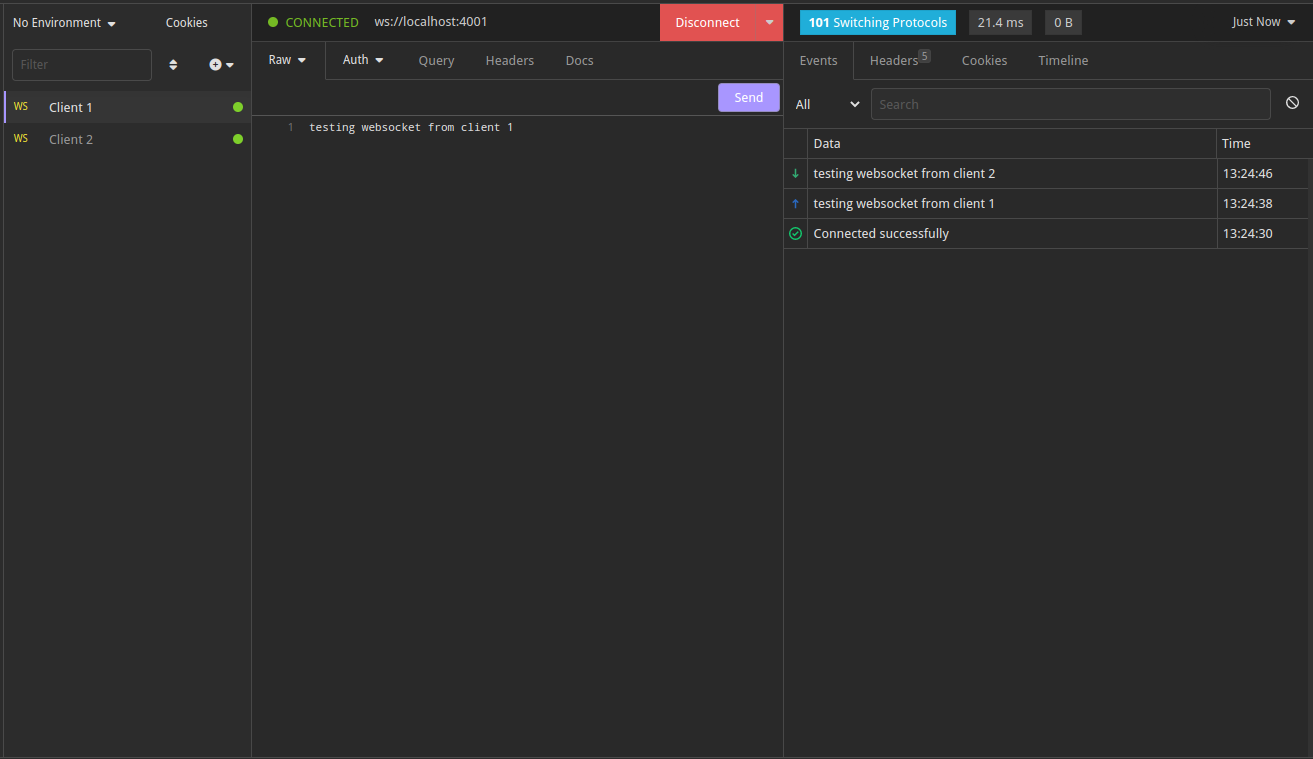Click the 101 Switching Protocols status badge
The width and height of the screenshot is (1313, 759).
pos(877,22)
